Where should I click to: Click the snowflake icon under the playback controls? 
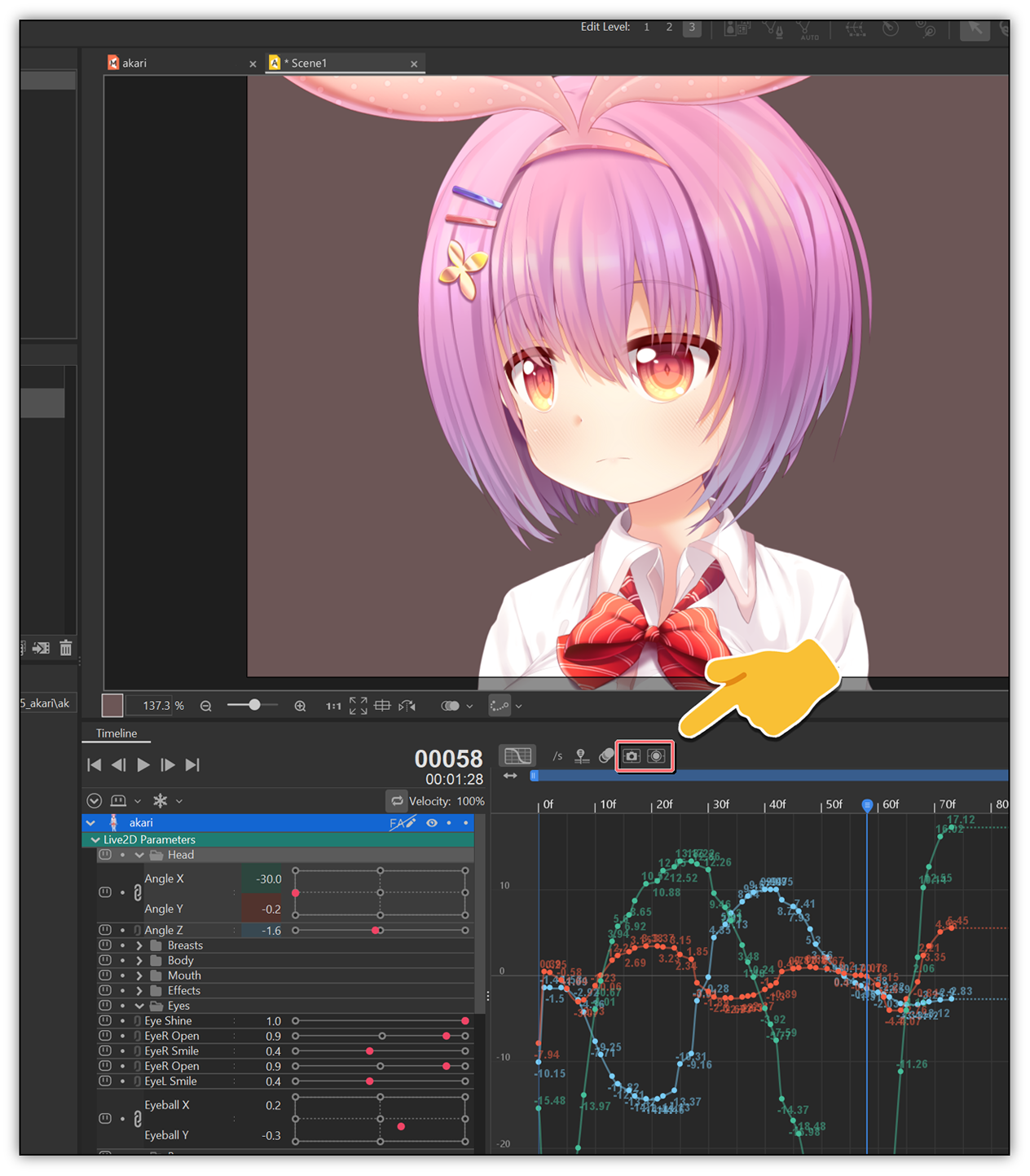161,801
